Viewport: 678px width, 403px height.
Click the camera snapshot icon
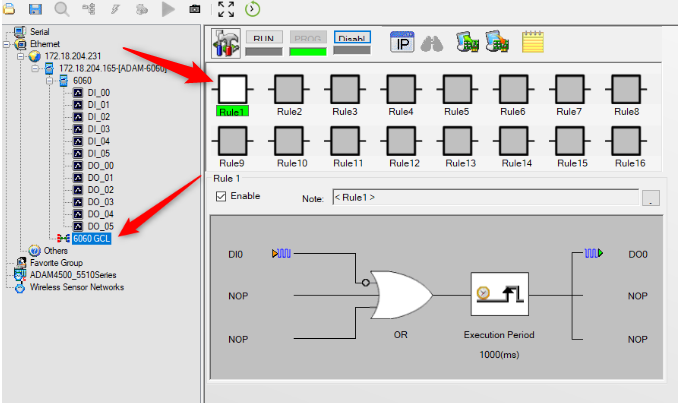[x=195, y=9]
